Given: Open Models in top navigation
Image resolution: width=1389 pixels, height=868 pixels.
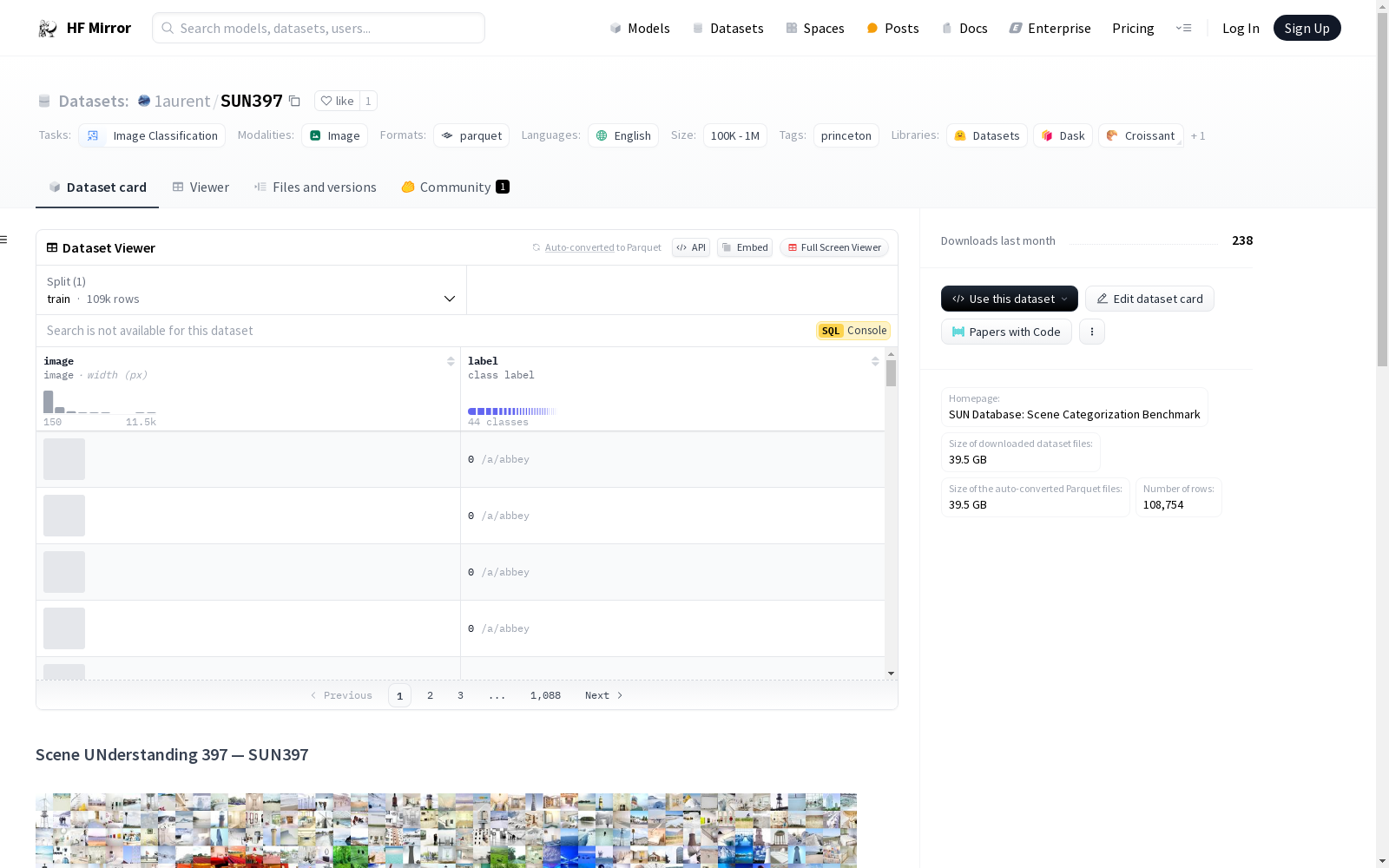Looking at the screenshot, I should (640, 28).
